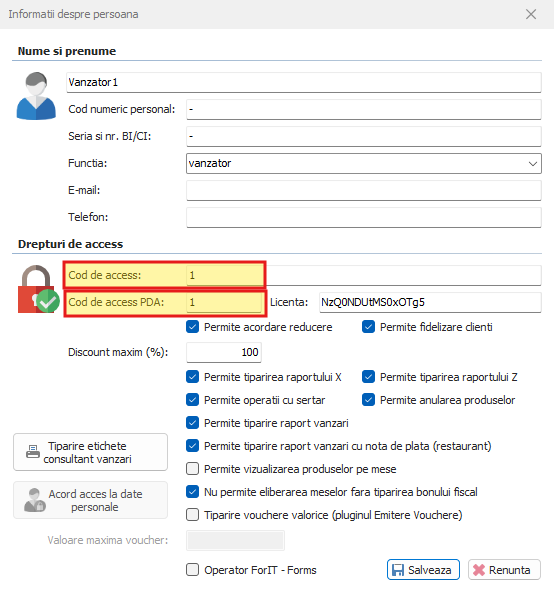The height and width of the screenshot is (591, 554).
Task: Enable Permite vizualizarea produselor pe mese
Action: click(193, 469)
